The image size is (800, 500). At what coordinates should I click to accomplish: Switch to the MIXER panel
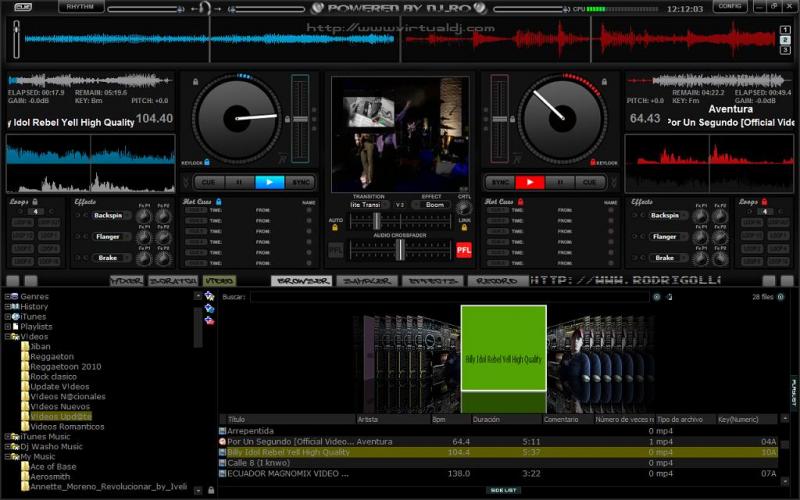click(x=127, y=281)
